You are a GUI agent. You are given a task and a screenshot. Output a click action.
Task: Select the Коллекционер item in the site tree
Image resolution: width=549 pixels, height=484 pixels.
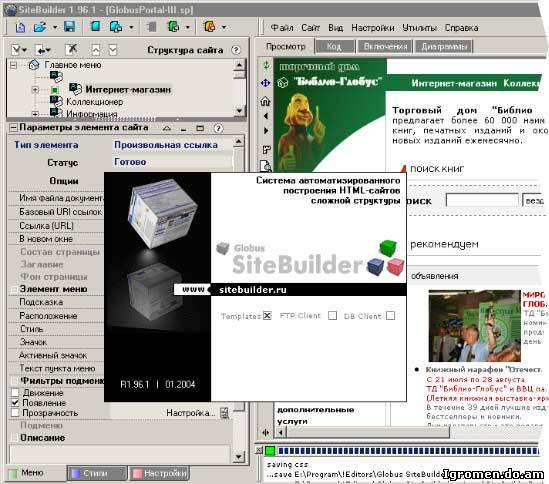point(95,102)
